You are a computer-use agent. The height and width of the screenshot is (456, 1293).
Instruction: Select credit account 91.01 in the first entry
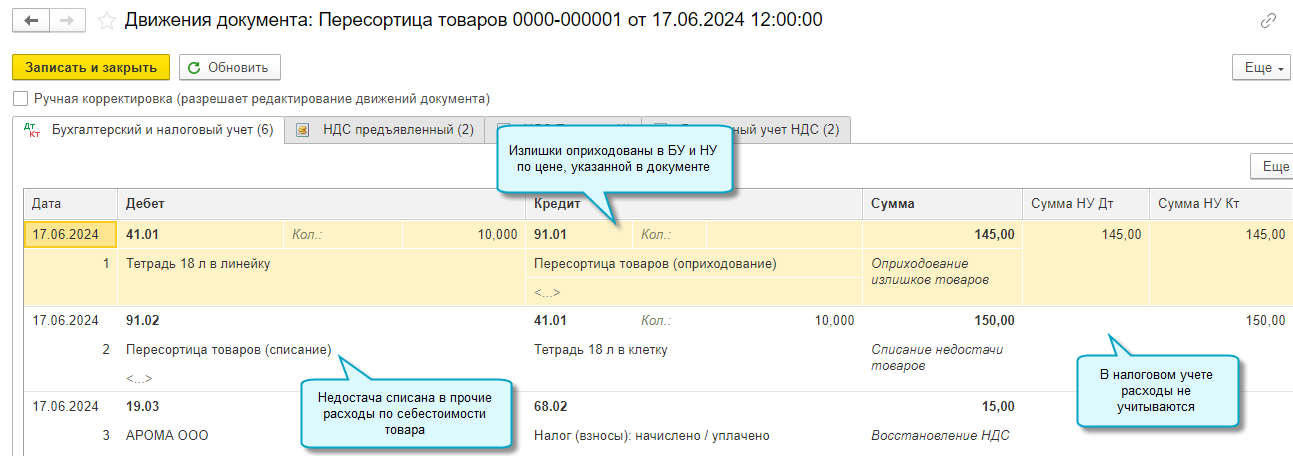pos(550,235)
